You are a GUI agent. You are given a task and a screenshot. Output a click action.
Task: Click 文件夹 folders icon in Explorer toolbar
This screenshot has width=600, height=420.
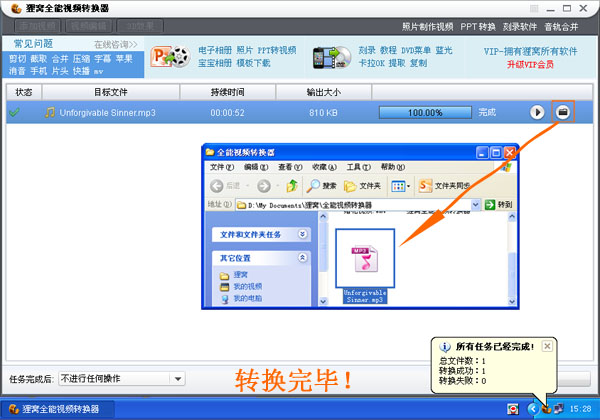pos(350,186)
